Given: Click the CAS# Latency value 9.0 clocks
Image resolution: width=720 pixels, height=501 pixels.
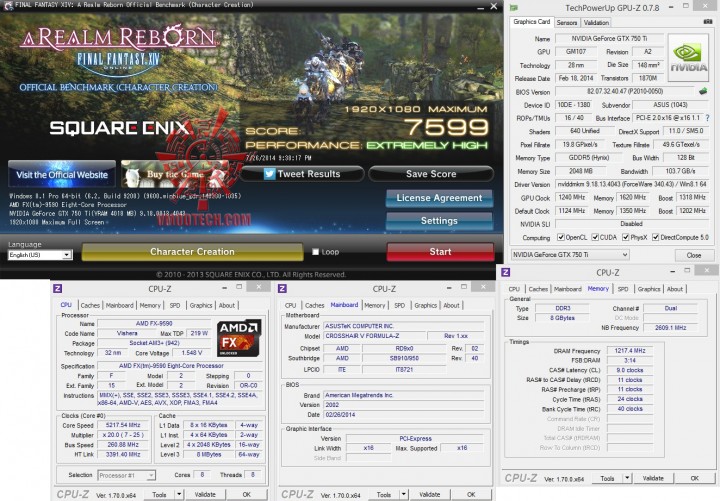Looking at the screenshot, I should (630, 370).
